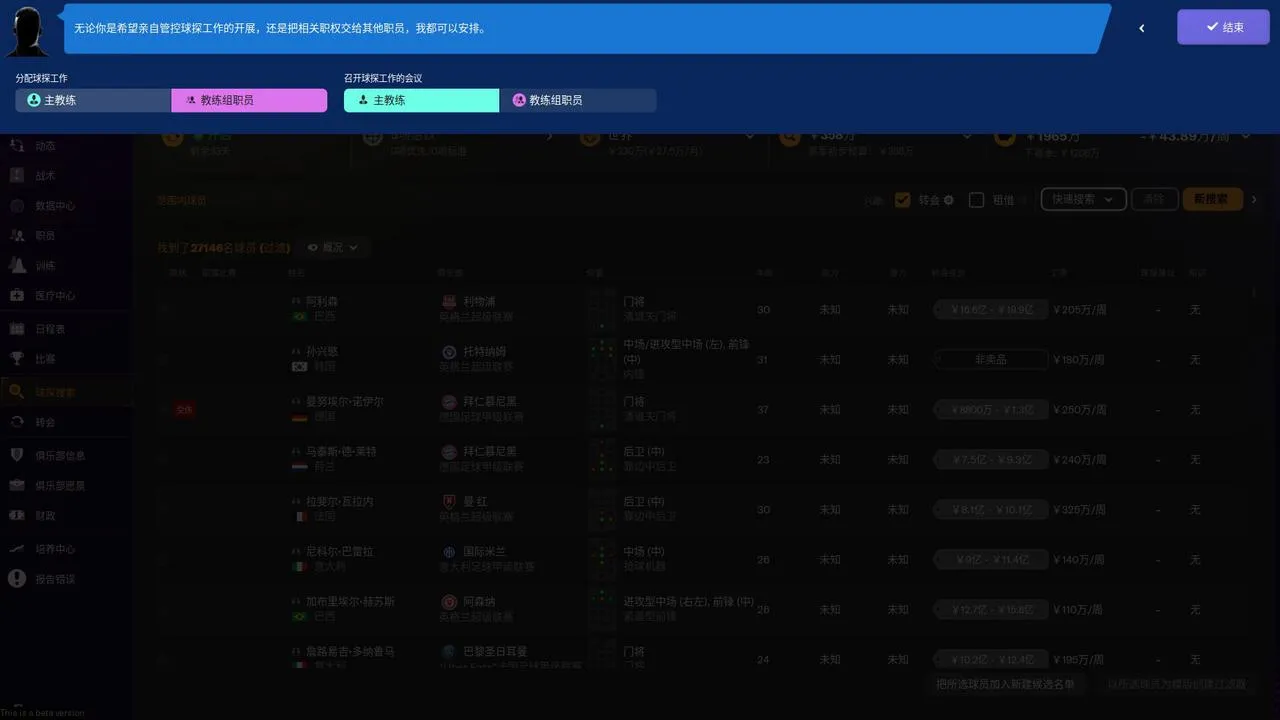Viewport: 1280px width, 720px height.
Task: Go to 俱乐部愿景 in the sidebar
Action: [x=66, y=485]
